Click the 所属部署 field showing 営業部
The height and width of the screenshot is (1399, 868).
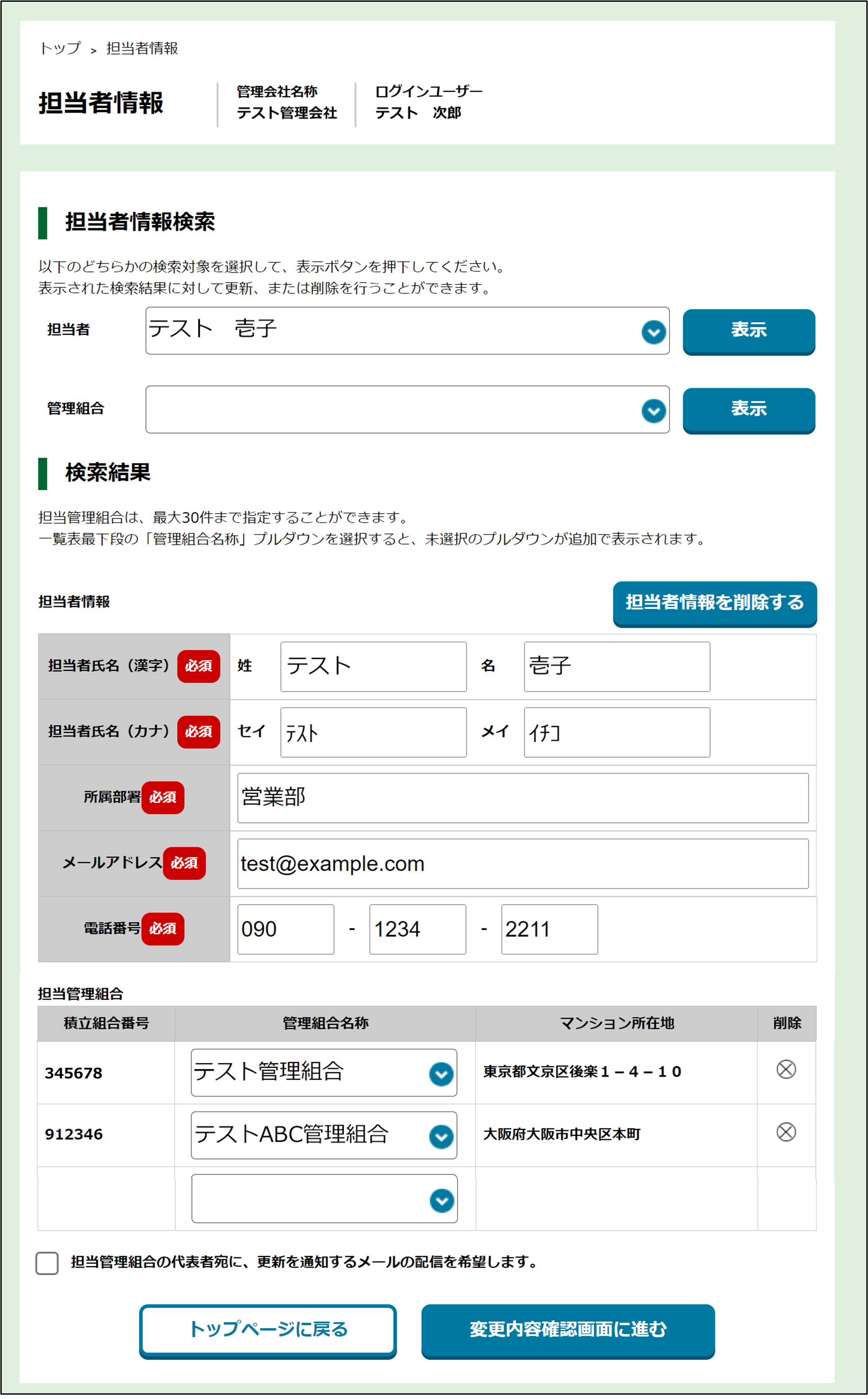523,797
